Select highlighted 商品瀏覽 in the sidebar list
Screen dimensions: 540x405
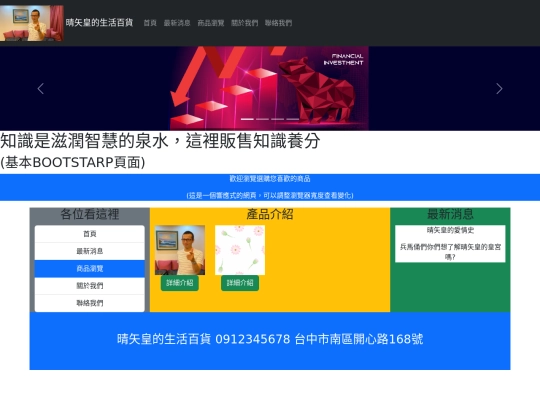[x=90, y=269]
